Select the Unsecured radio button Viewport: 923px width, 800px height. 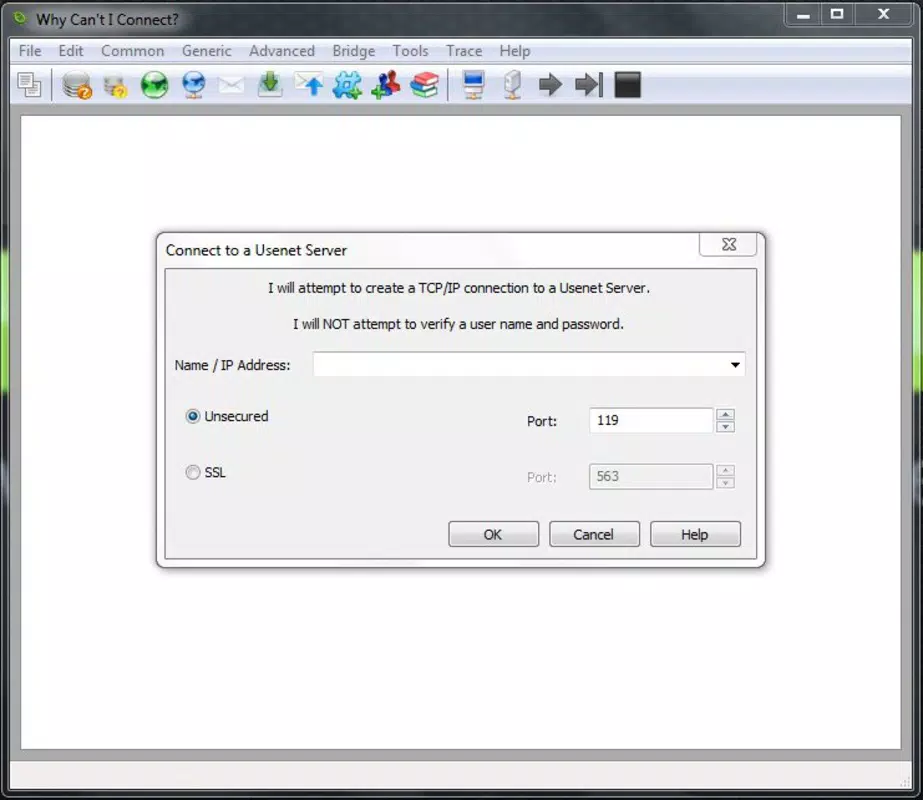tap(193, 416)
